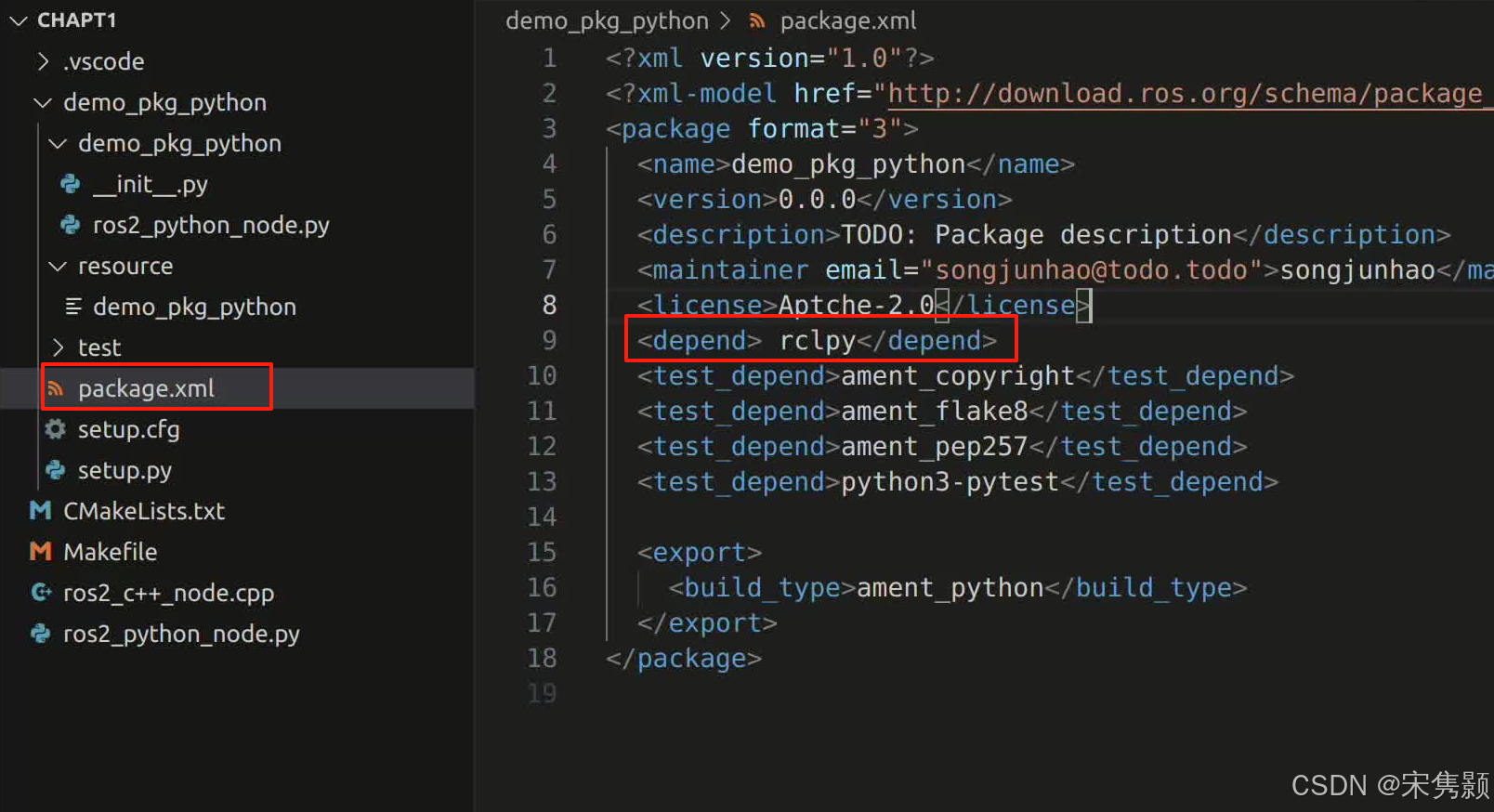Select the resource folder row
This screenshot has width=1494, height=812.
coord(237,266)
